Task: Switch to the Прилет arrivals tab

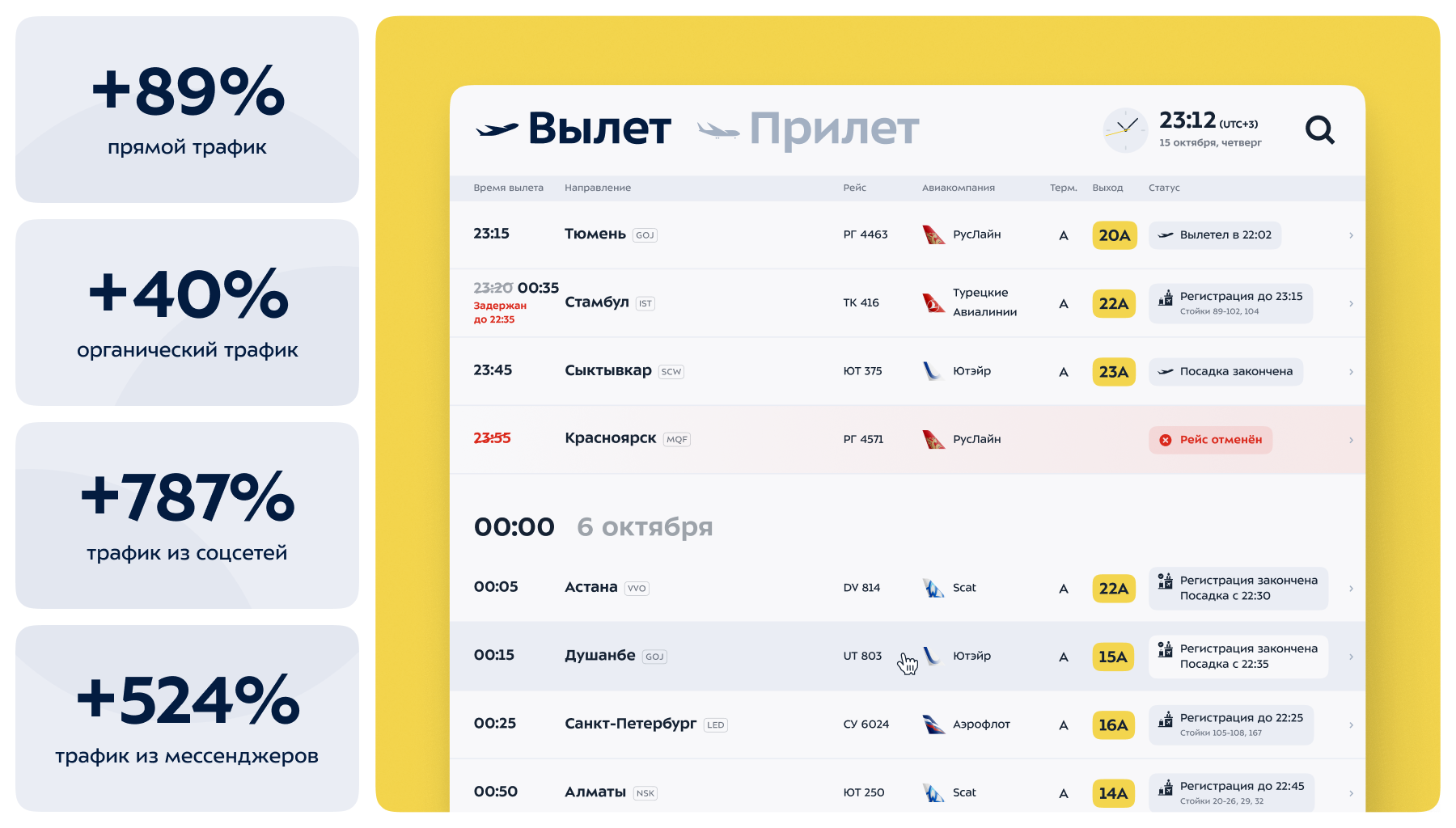Action: pos(808,129)
